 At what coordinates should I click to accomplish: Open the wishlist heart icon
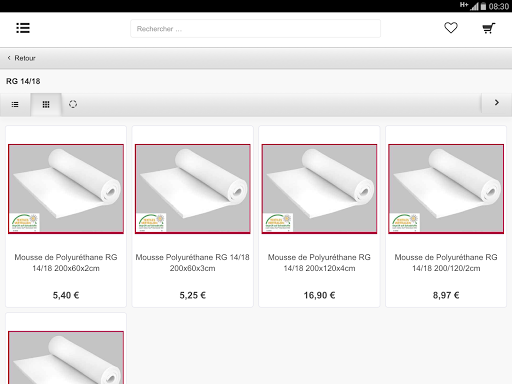click(x=451, y=28)
